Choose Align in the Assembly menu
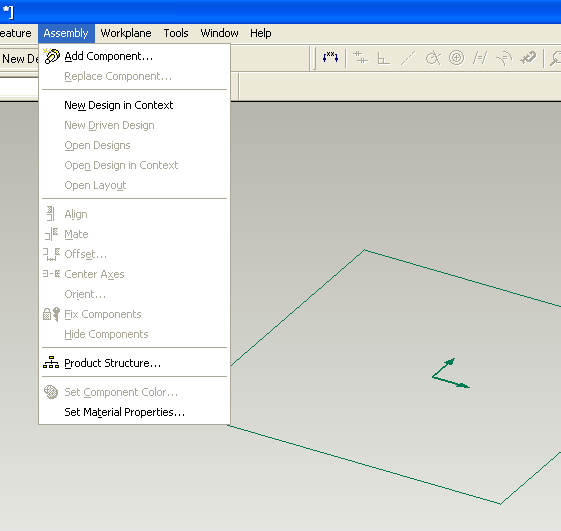 tap(135, 214)
